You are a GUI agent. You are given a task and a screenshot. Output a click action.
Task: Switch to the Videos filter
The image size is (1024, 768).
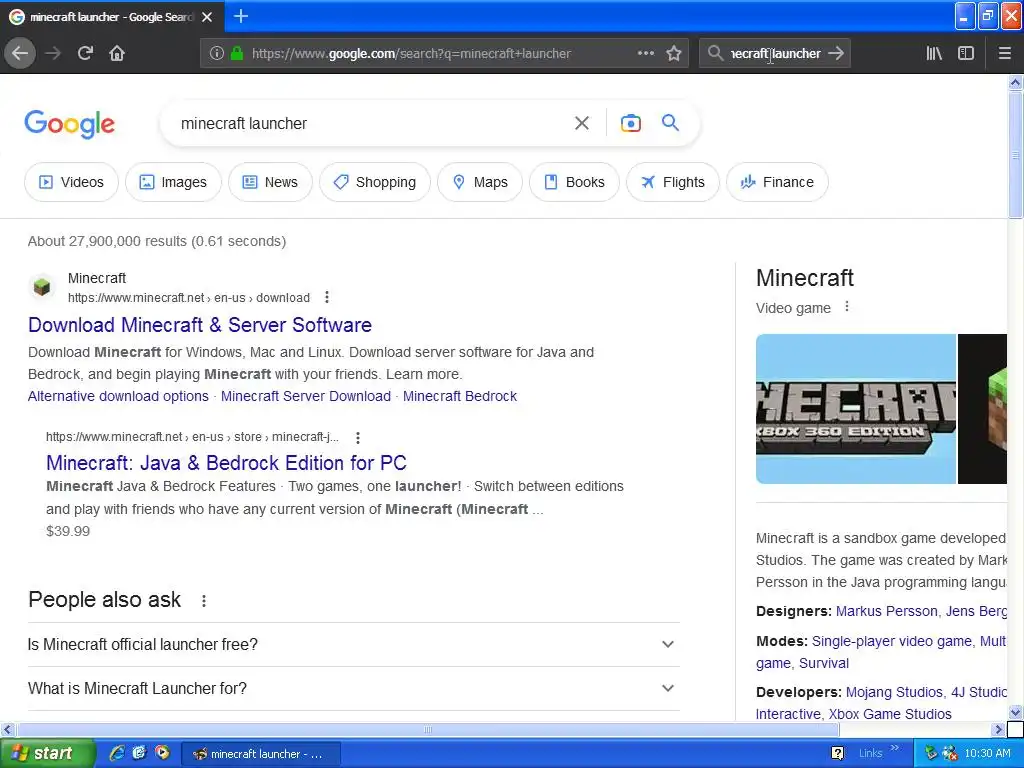(x=71, y=182)
